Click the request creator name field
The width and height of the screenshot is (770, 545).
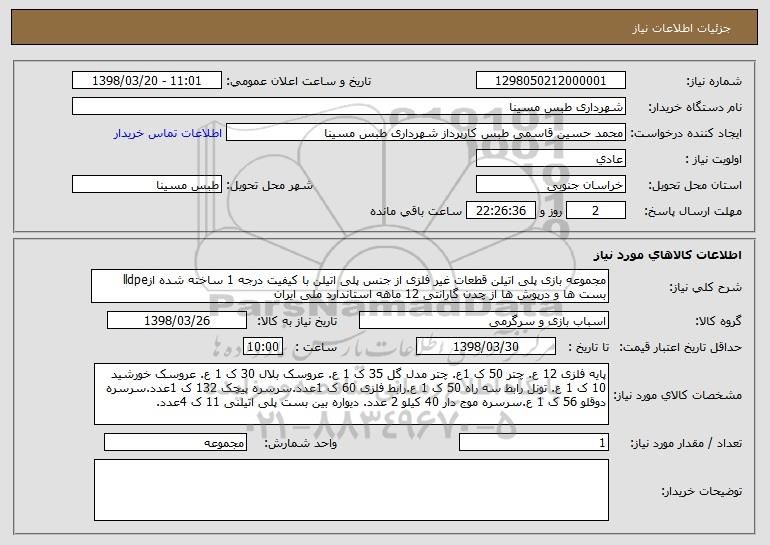click(x=426, y=133)
